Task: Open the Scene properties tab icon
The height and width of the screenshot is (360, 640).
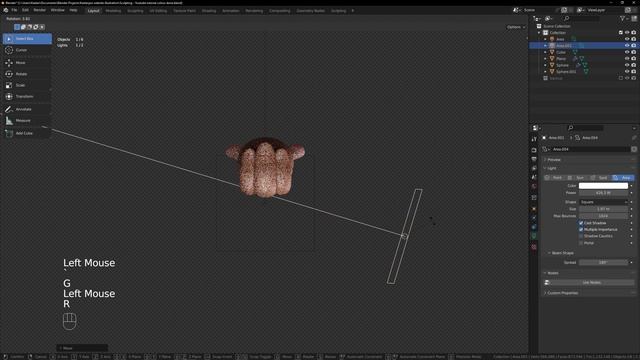Action: pyautogui.click(x=534, y=177)
